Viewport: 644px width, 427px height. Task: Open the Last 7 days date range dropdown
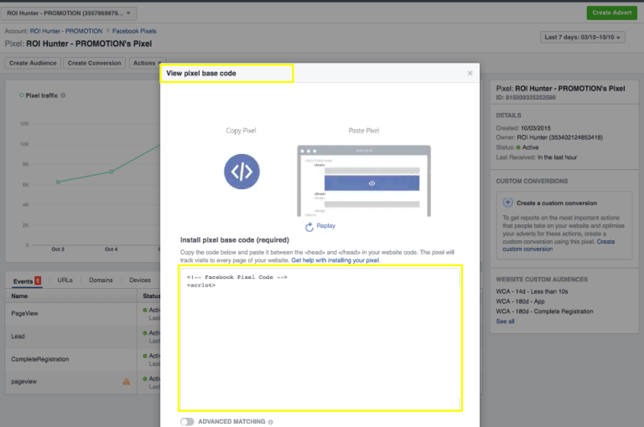coord(582,37)
